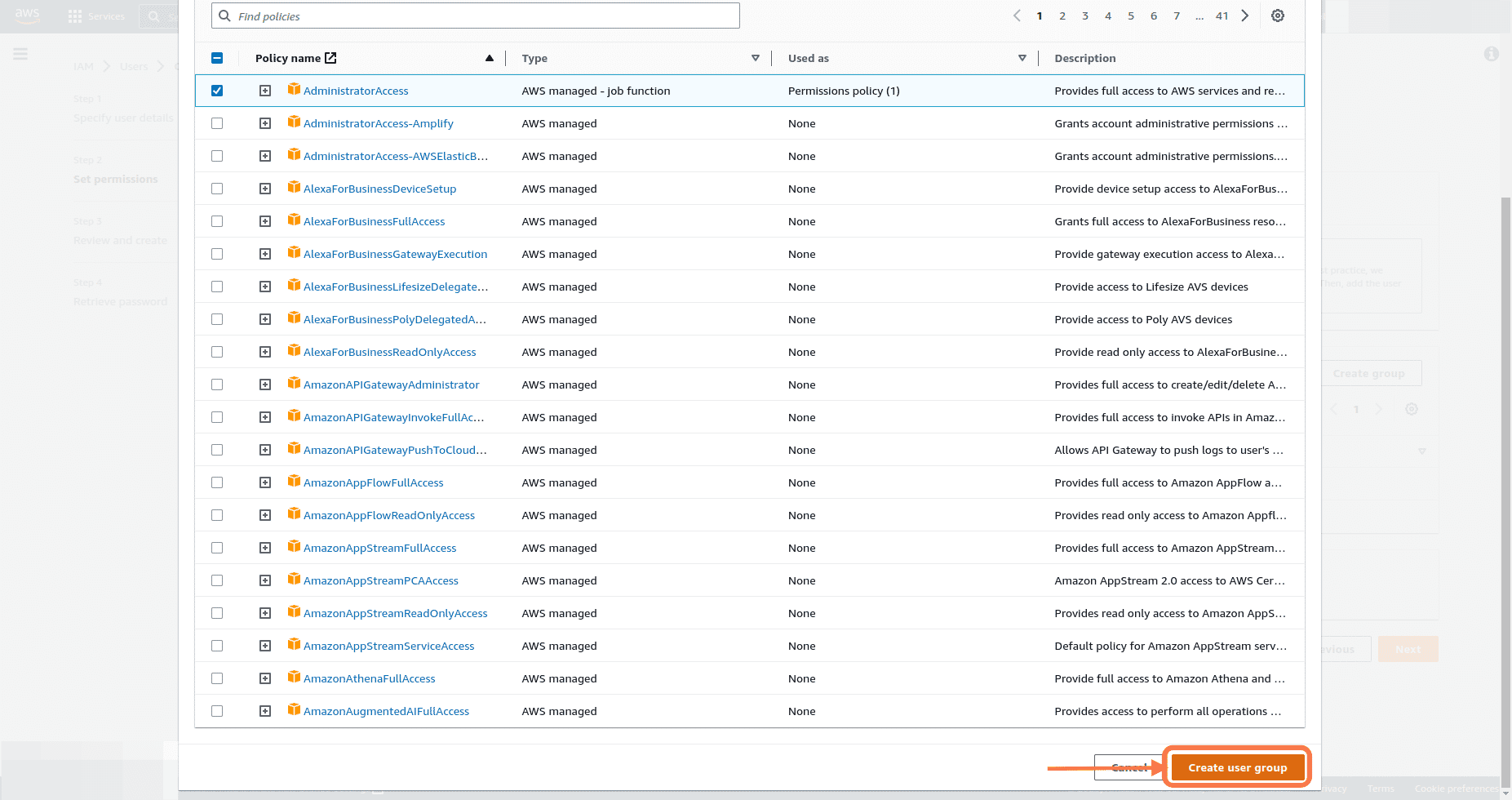
Task: Expand the AmazonAppStreamServiceAccess policy row
Action: click(x=265, y=646)
